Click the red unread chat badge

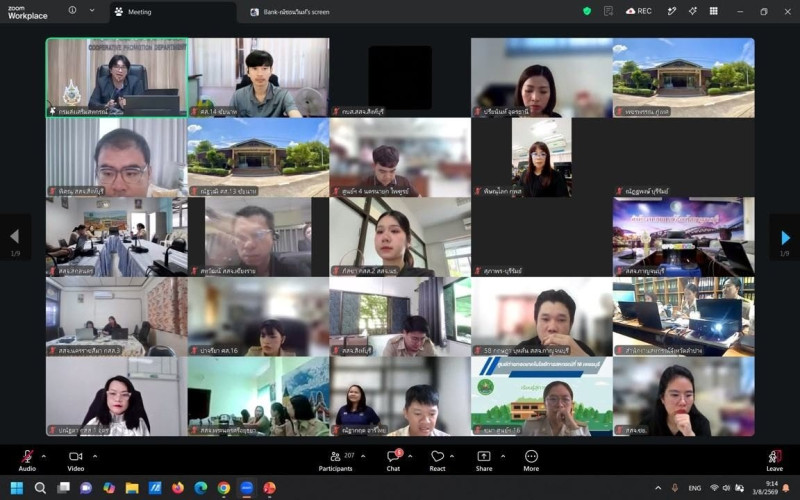click(399, 453)
